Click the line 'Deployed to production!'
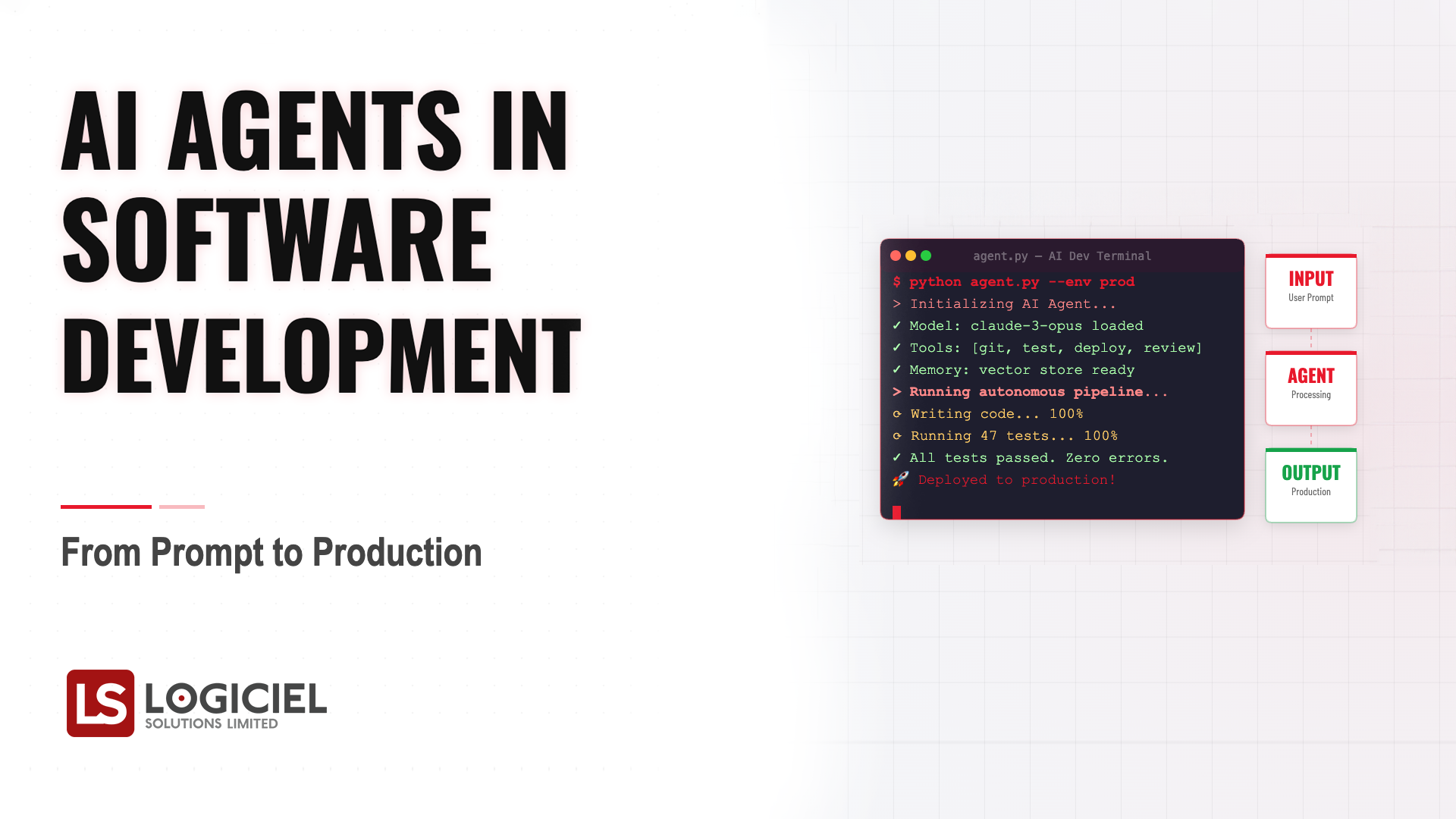 click(1017, 480)
